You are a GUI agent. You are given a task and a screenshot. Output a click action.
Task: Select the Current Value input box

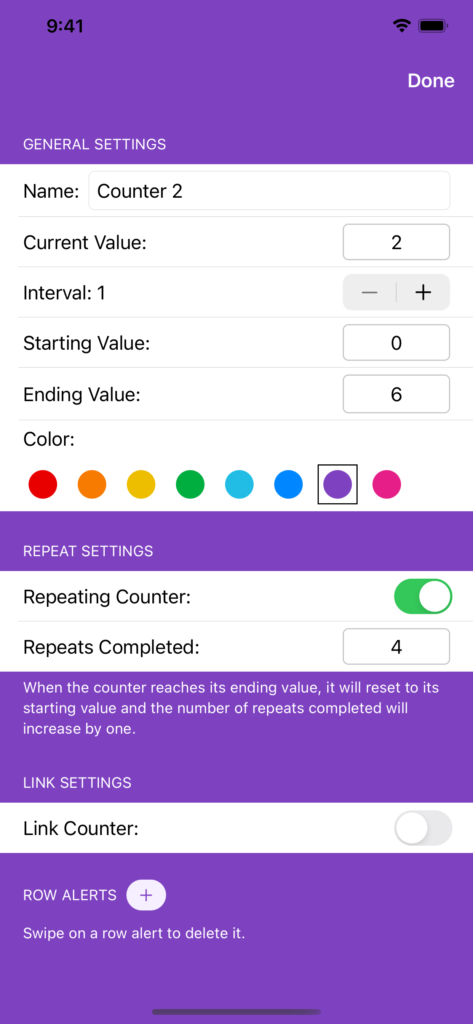(397, 242)
